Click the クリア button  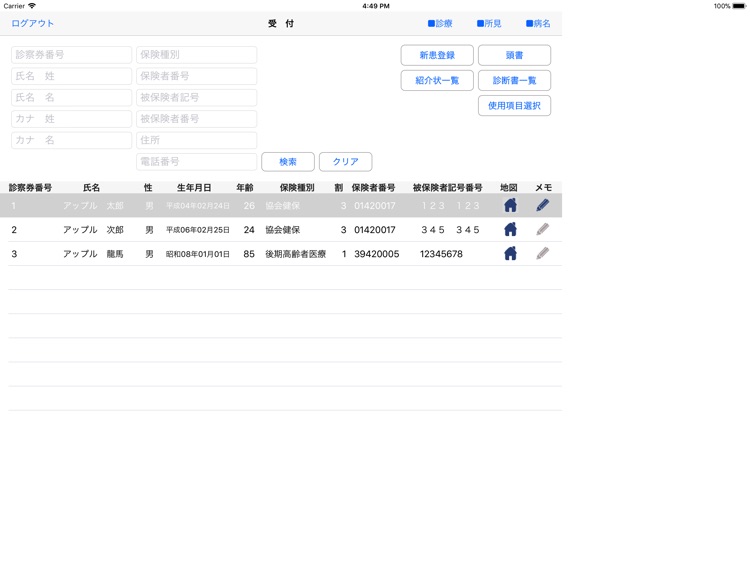pos(345,162)
